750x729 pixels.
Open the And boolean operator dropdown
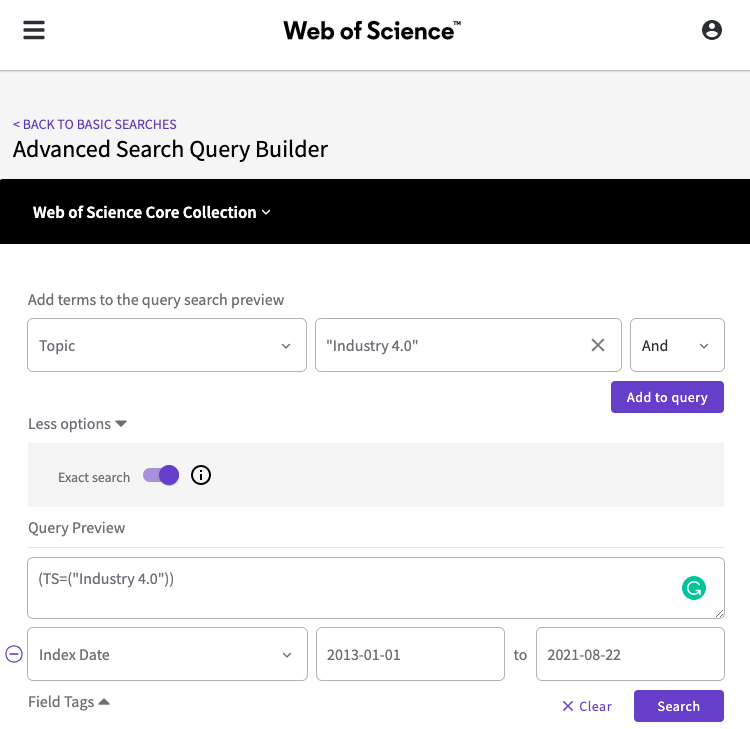tap(677, 345)
